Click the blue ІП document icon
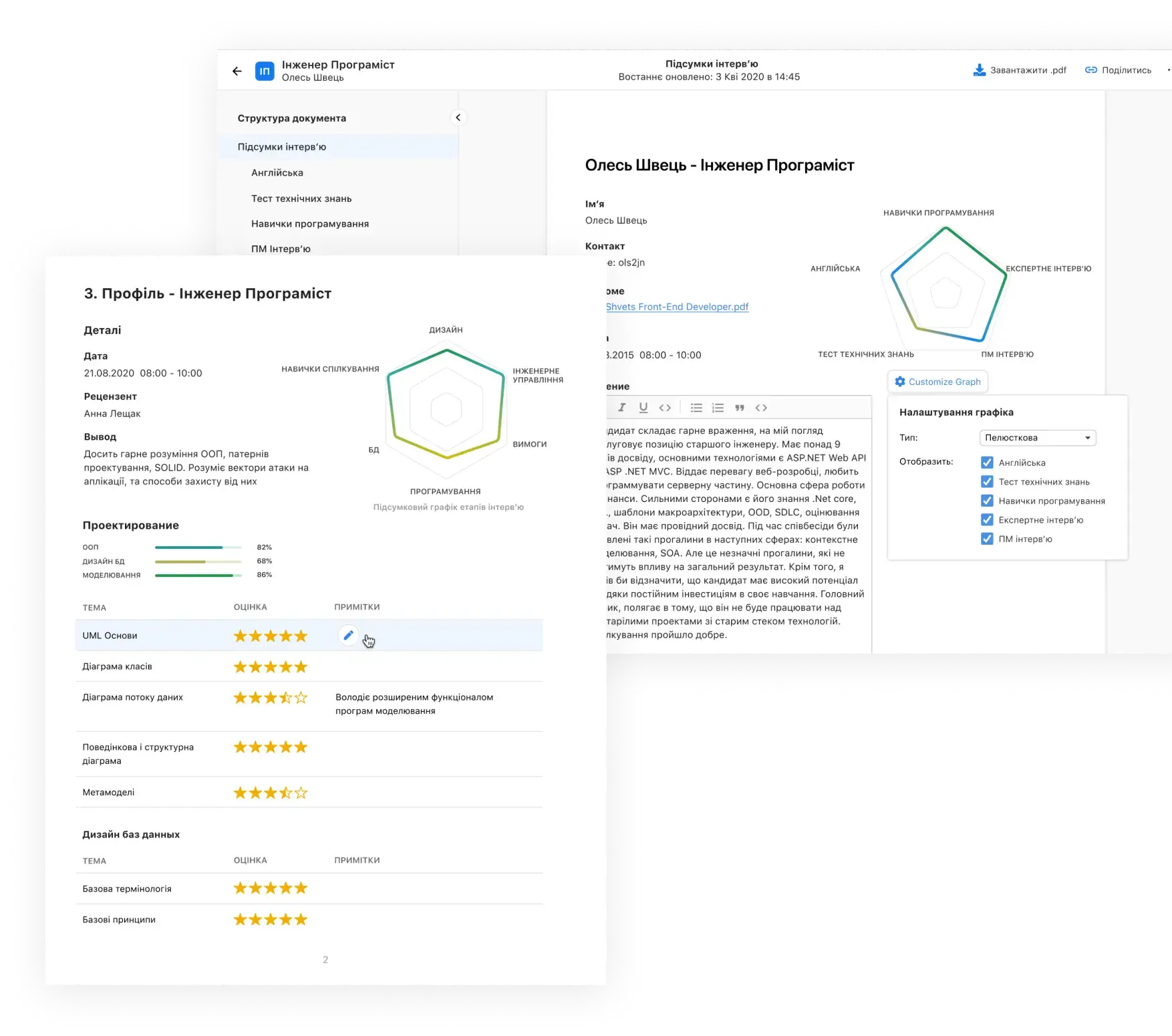1172x1036 pixels. click(265, 71)
